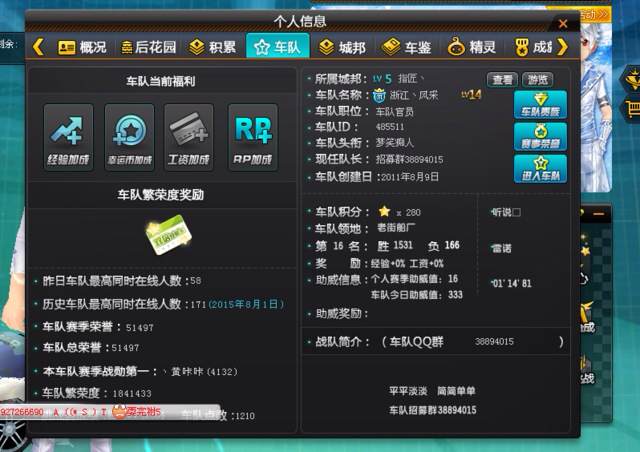
Task: Click the 经验加成 experience bonus icon
Action: coord(69,137)
